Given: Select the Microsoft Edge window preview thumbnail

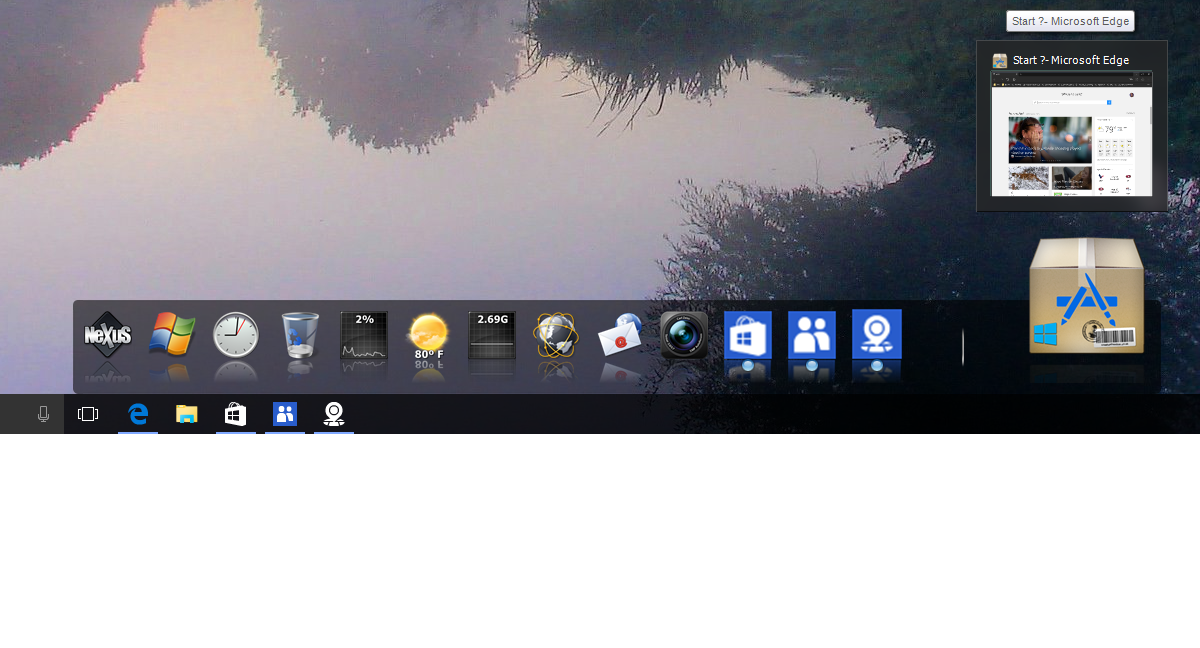Looking at the screenshot, I should tap(1071, 133).
